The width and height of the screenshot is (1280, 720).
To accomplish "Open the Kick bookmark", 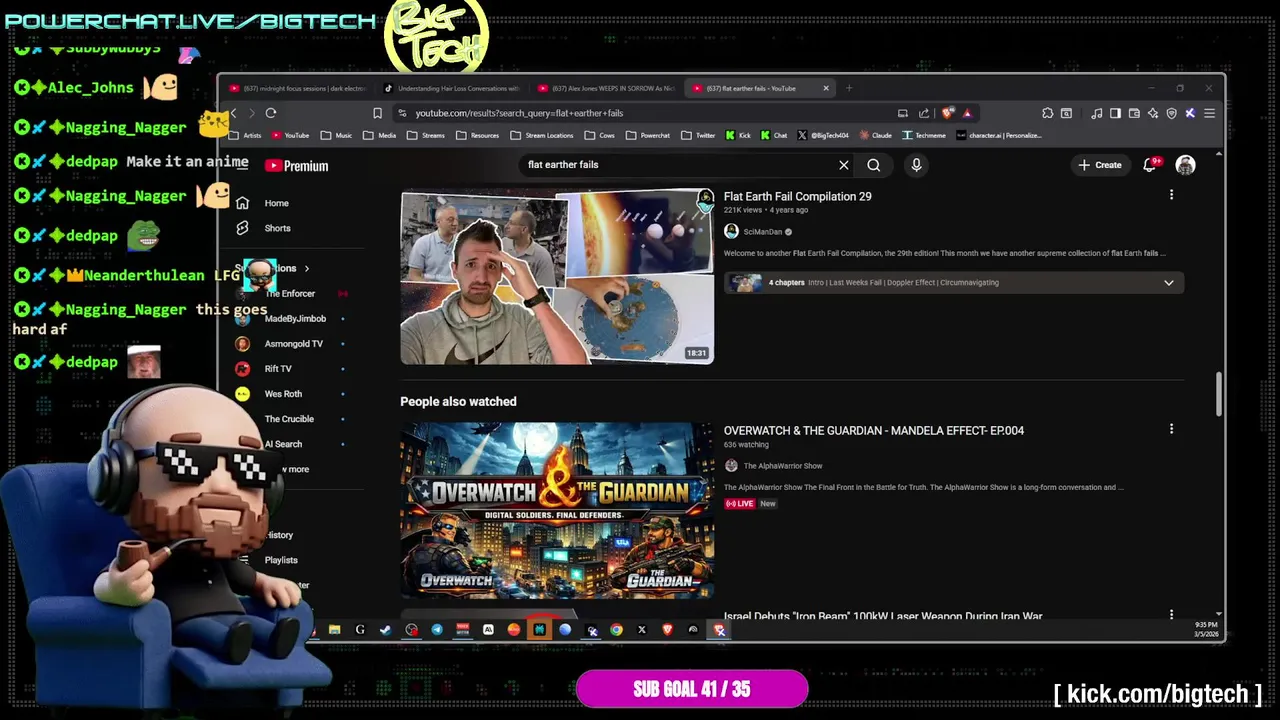I will click(x=738, y=135).
